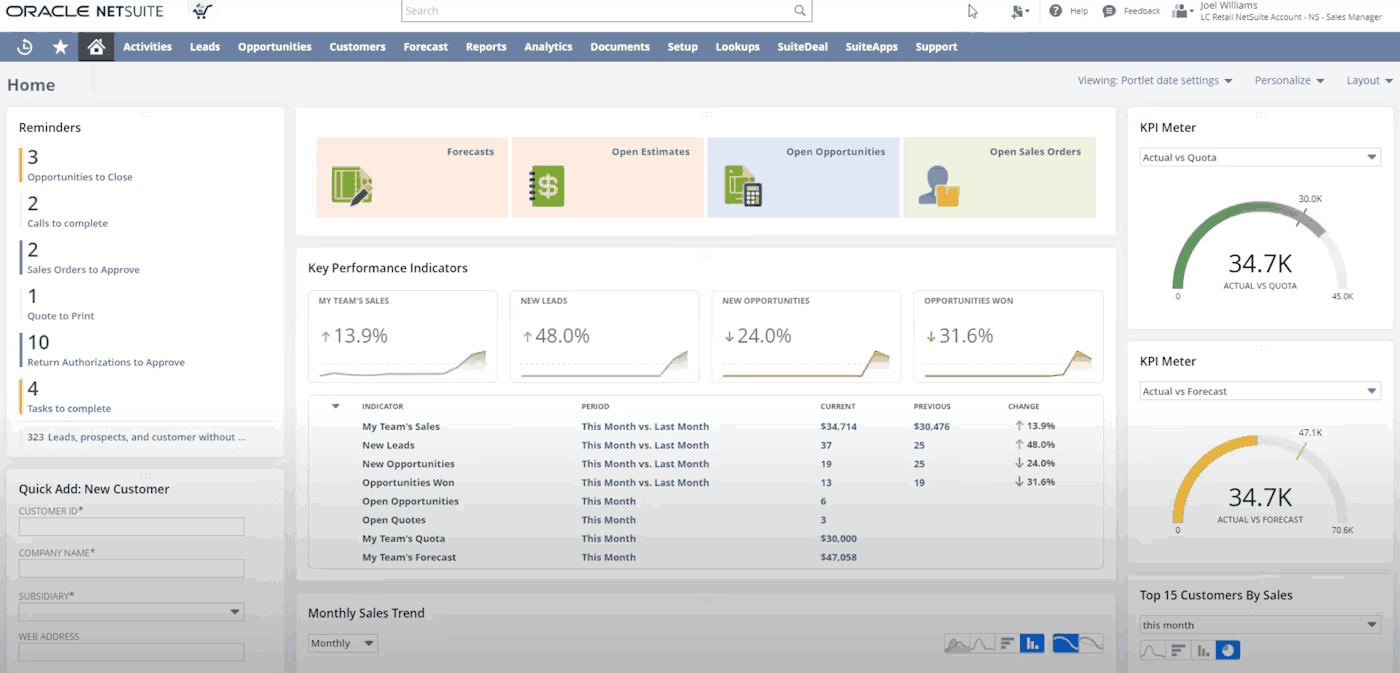Expand the Subsidiary dropdown in Quick Add
This screenshot has height=673, width=1400.
[x=131, y=612]
